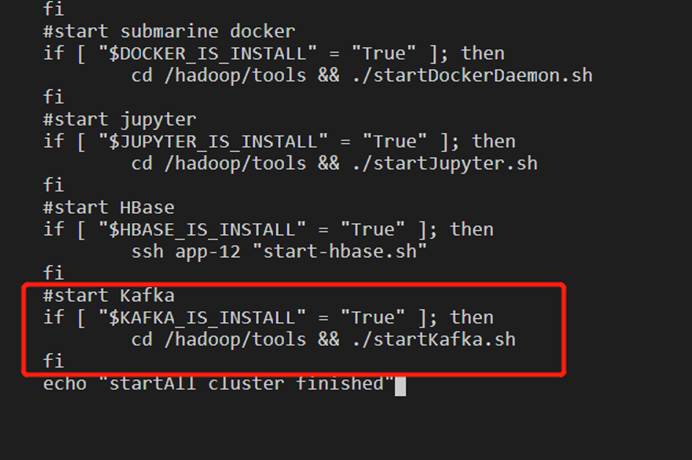This screenshot has width=692, height=460.
Task: Click on './startJupyter.sh' script name
Action: coord(445,164)
